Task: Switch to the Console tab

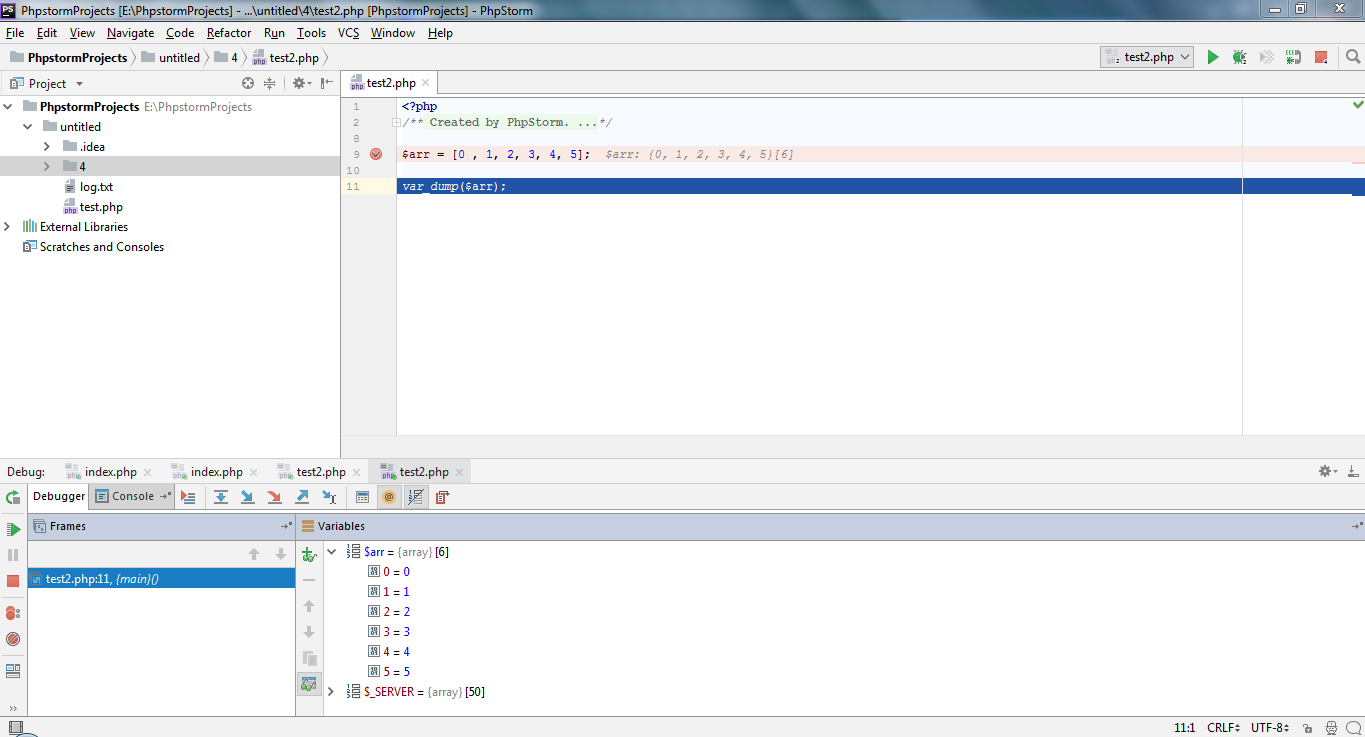Action: pyautogui.click(x=133, y=496)
